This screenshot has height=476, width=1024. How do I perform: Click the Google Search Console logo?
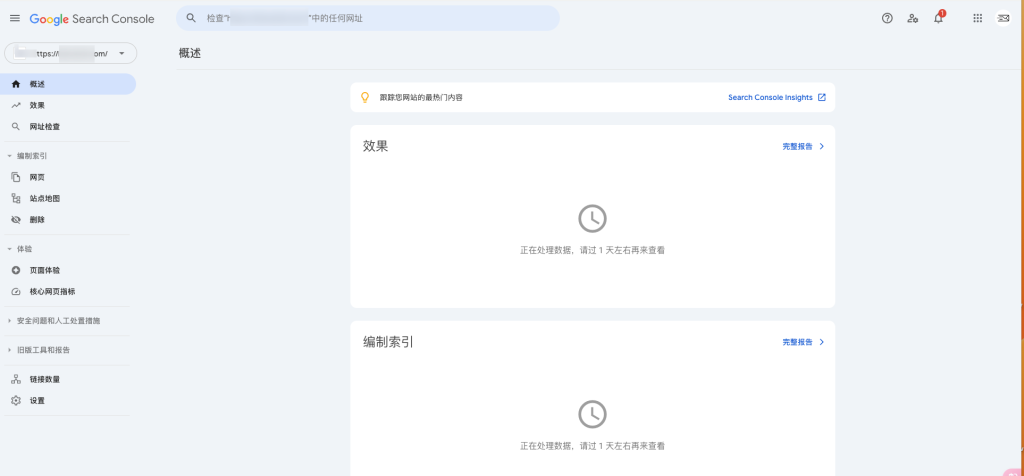click(92, 19)
